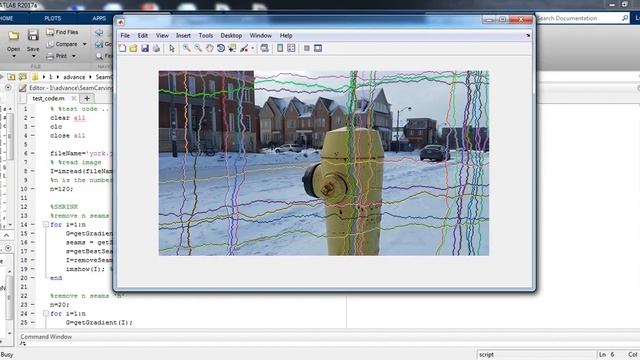Select the Zoom In magnifier tool
The image size is (640, 360).
187,48
